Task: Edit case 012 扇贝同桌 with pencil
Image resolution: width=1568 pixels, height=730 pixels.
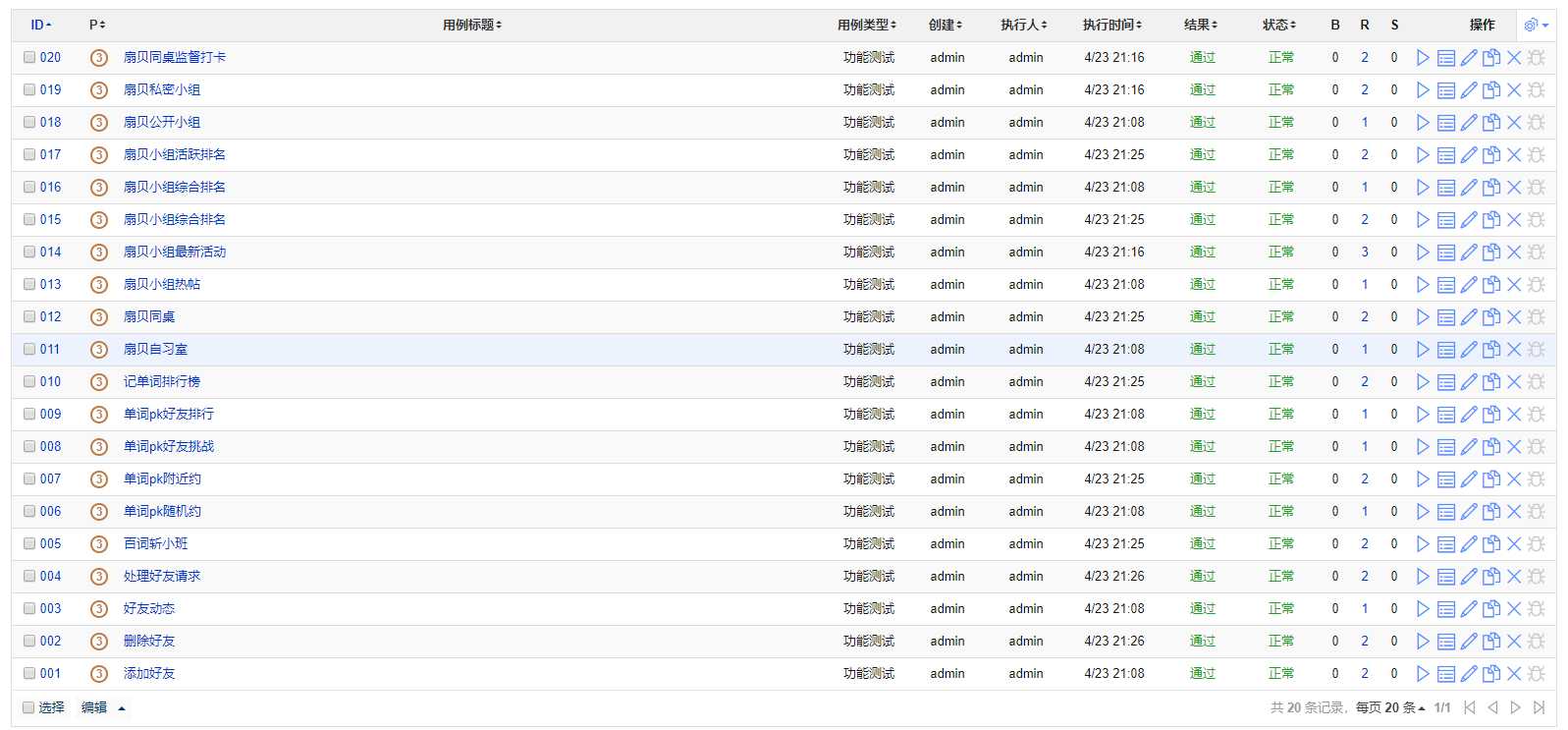Action: point(1469,317)
